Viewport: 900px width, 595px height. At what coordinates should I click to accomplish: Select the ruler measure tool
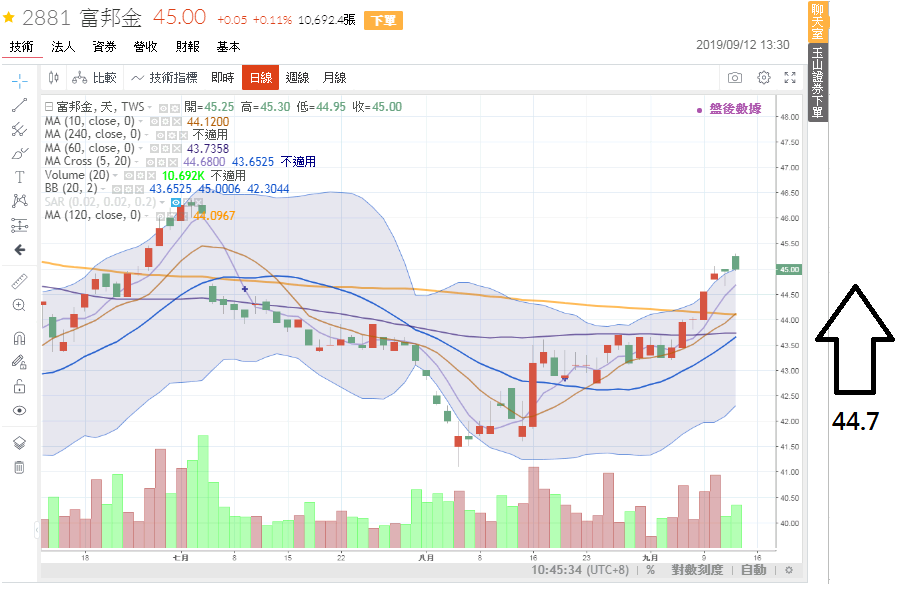click(20, 281)
